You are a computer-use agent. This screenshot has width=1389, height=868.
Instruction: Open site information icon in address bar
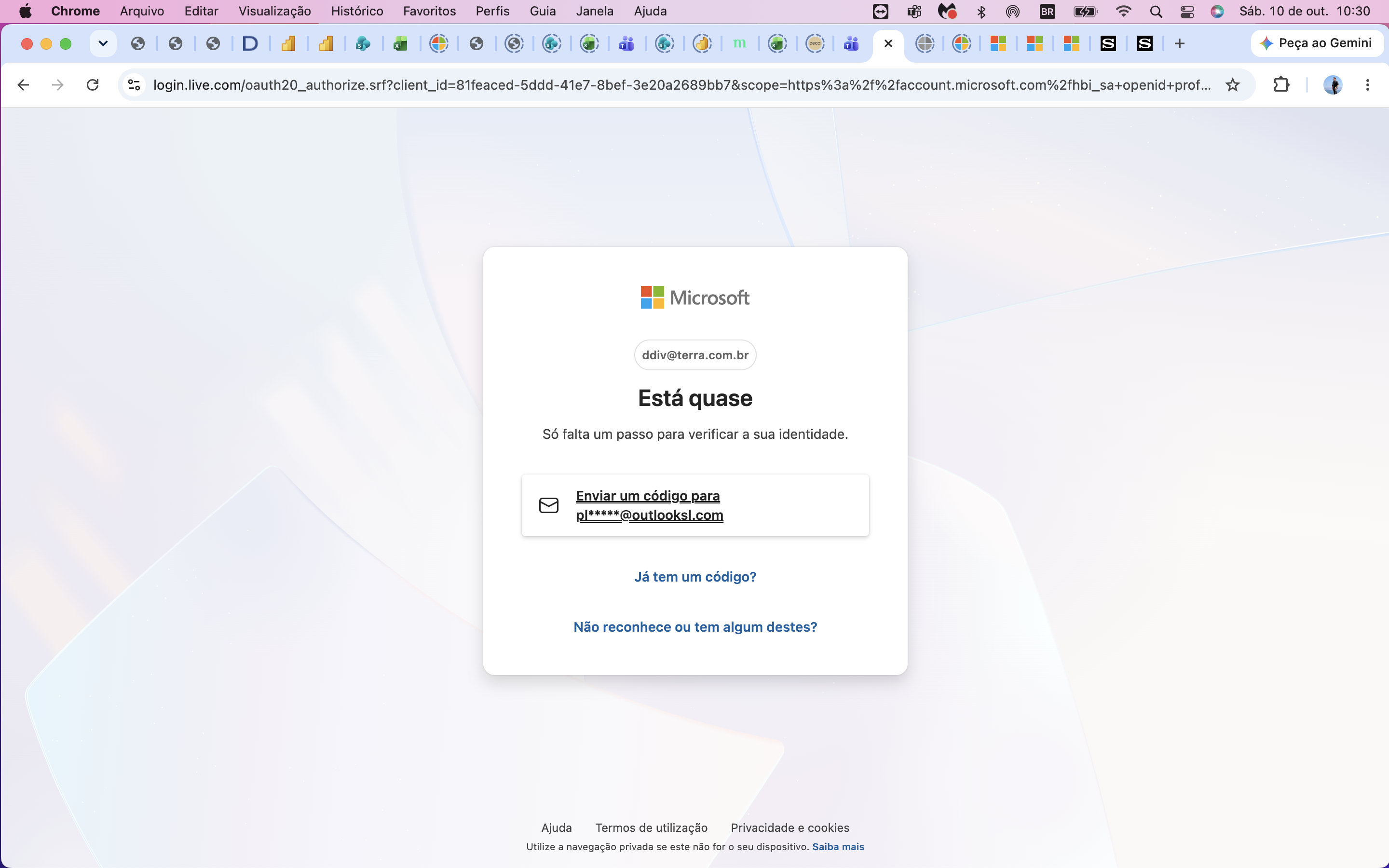tap(134, 85)
